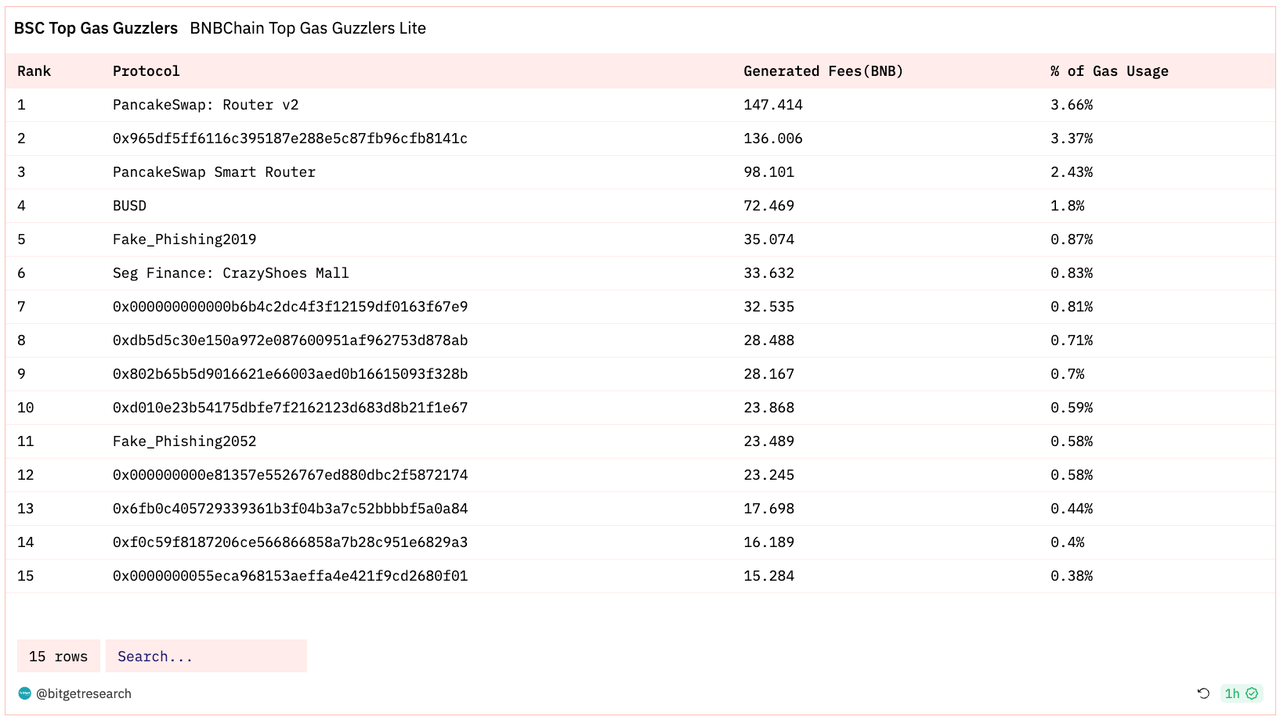Screen dimensions: 1280x720
Task: Click the 23.868 fees value
Action: tap(769, 408)
